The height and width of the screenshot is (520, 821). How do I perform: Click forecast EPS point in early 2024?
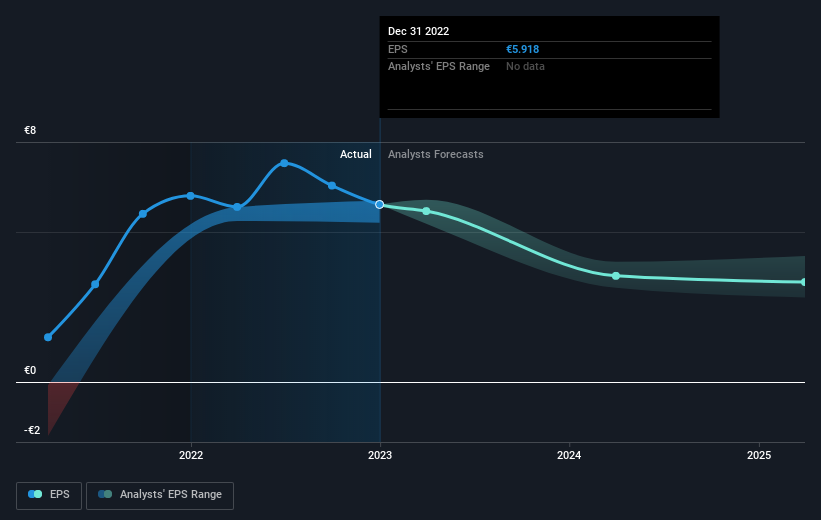click(x=616, y=276)
